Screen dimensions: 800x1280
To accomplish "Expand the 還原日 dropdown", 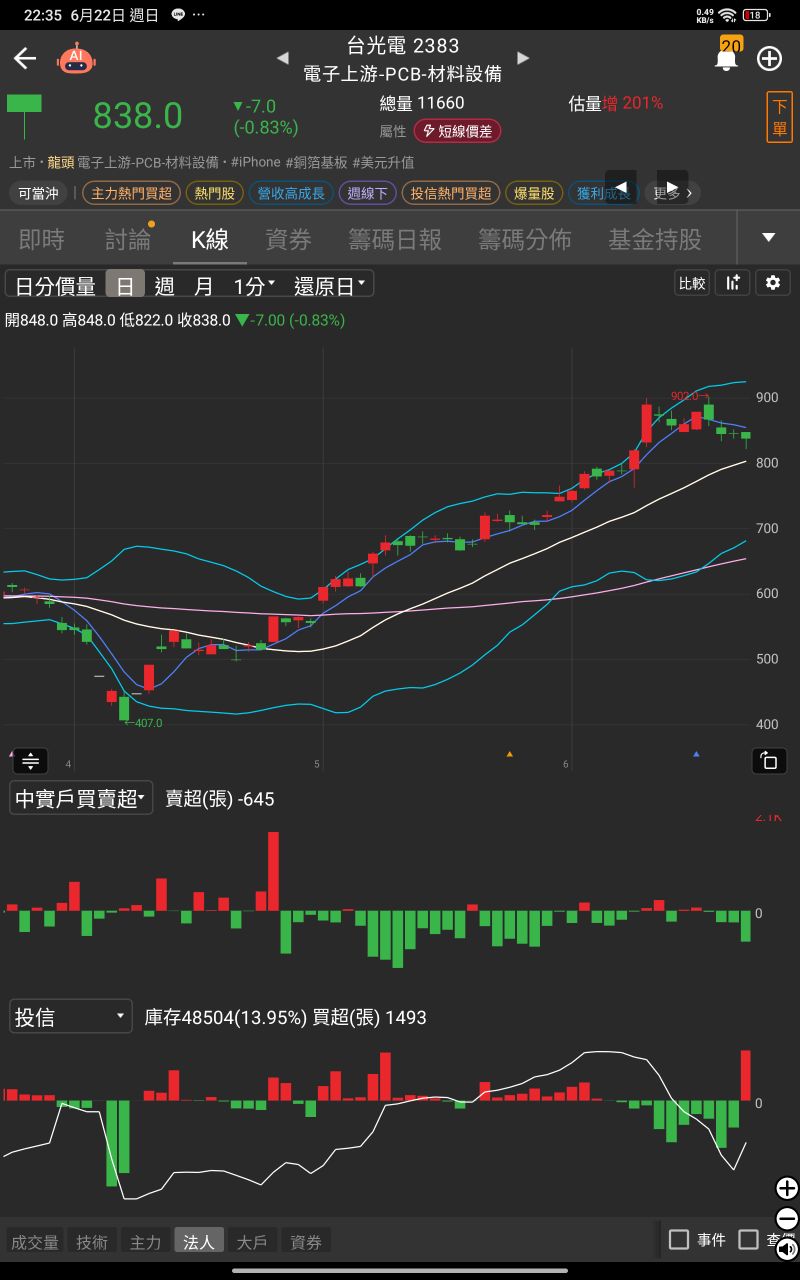I will pyautogui.click(x=332, y=285).
